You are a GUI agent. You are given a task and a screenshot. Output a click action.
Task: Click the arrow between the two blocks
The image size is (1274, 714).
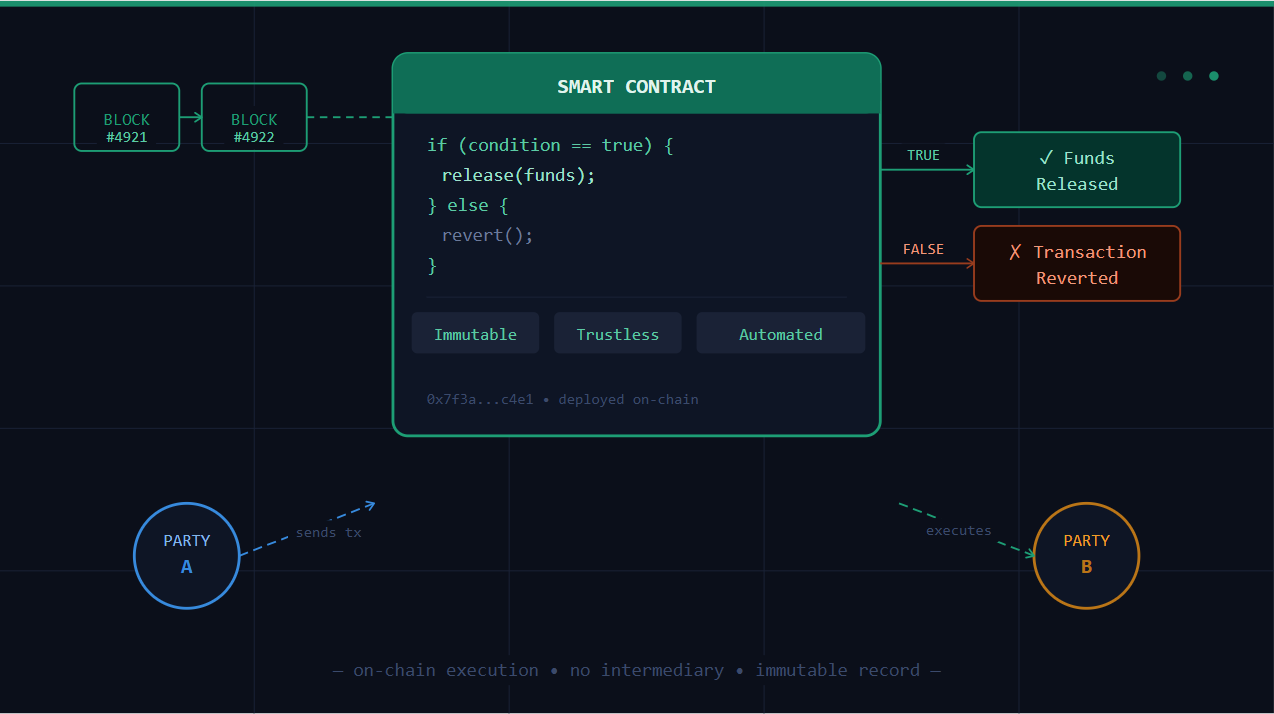[x=191, y=117]
